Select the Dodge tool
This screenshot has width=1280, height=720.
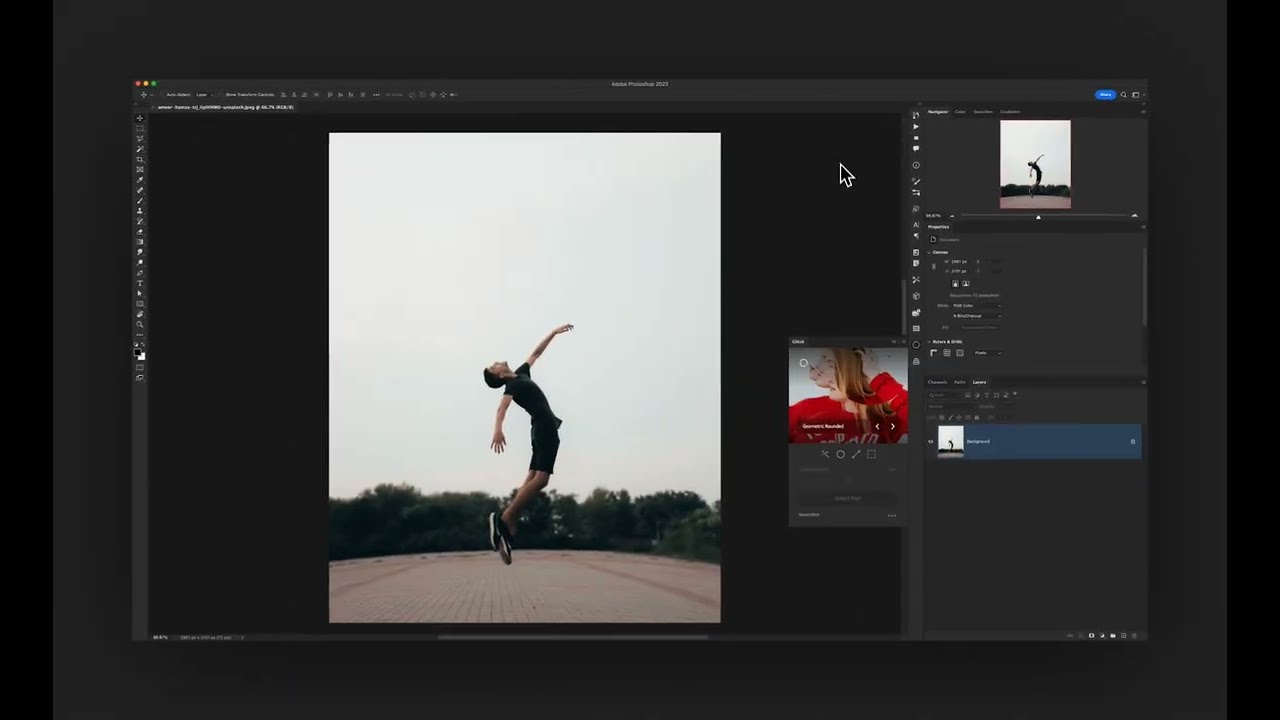(139, 262)
